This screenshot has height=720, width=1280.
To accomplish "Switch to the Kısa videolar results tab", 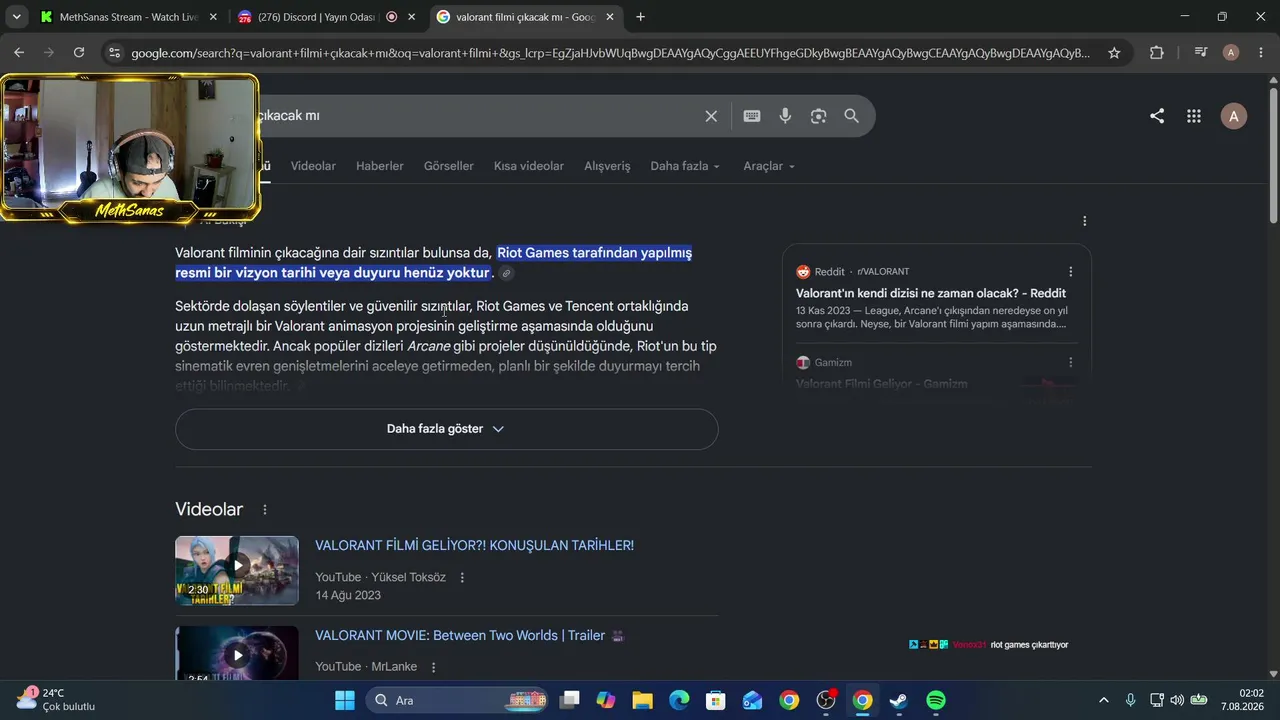I will tap(529, 166).
